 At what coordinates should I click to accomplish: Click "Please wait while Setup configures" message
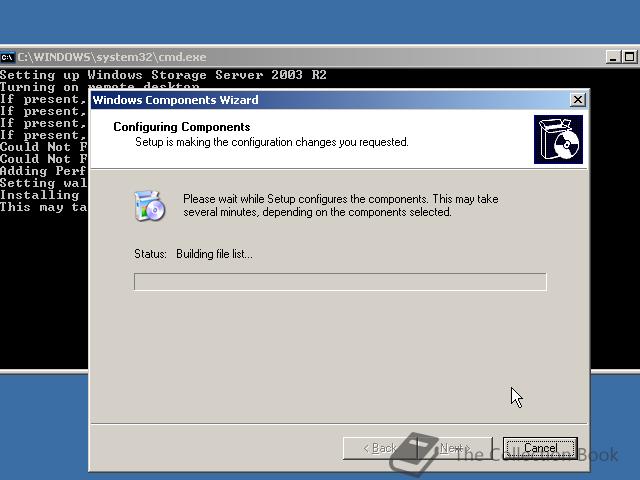click(341, 205)
